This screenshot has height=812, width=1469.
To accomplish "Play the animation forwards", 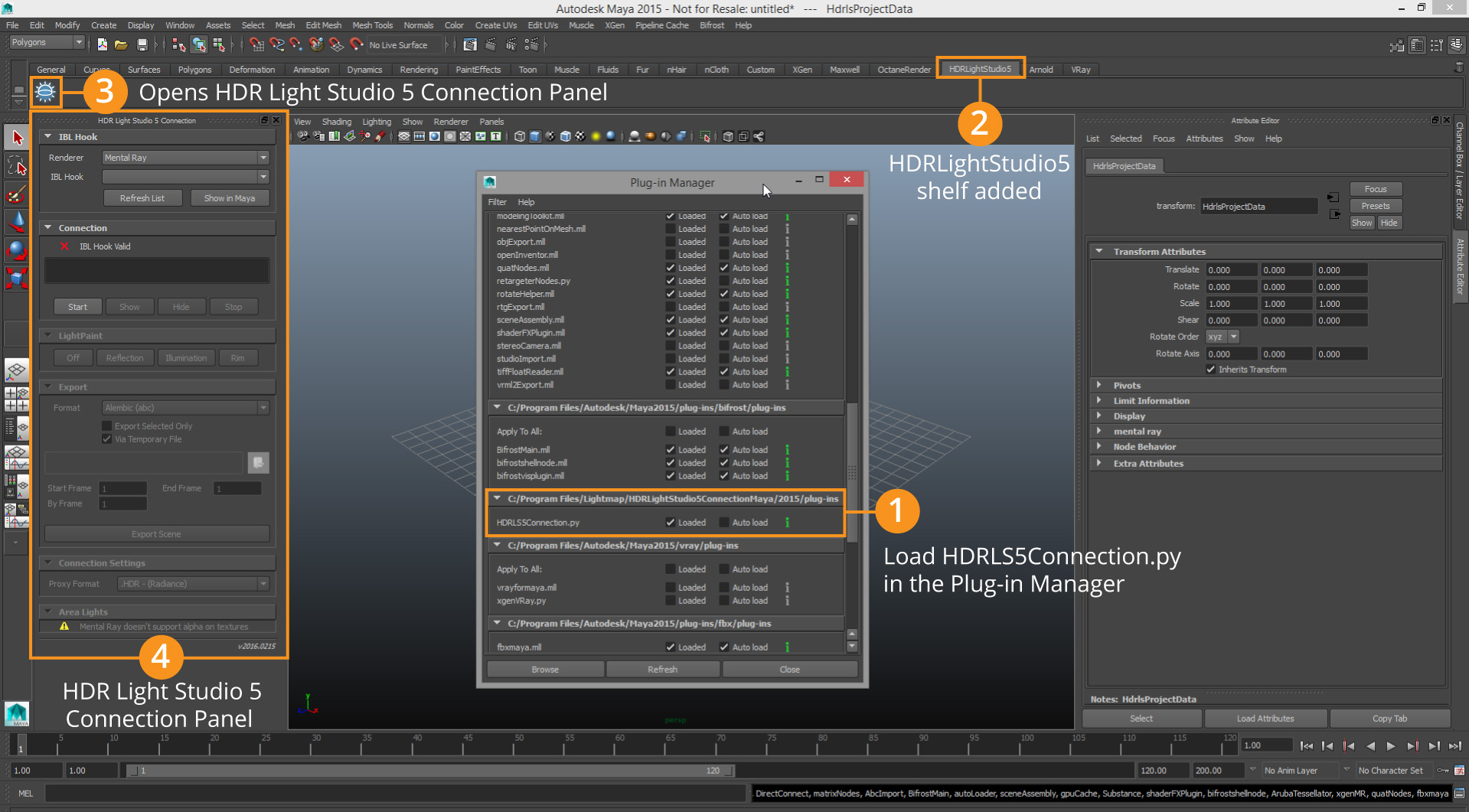I will (x=1392, y=745).
